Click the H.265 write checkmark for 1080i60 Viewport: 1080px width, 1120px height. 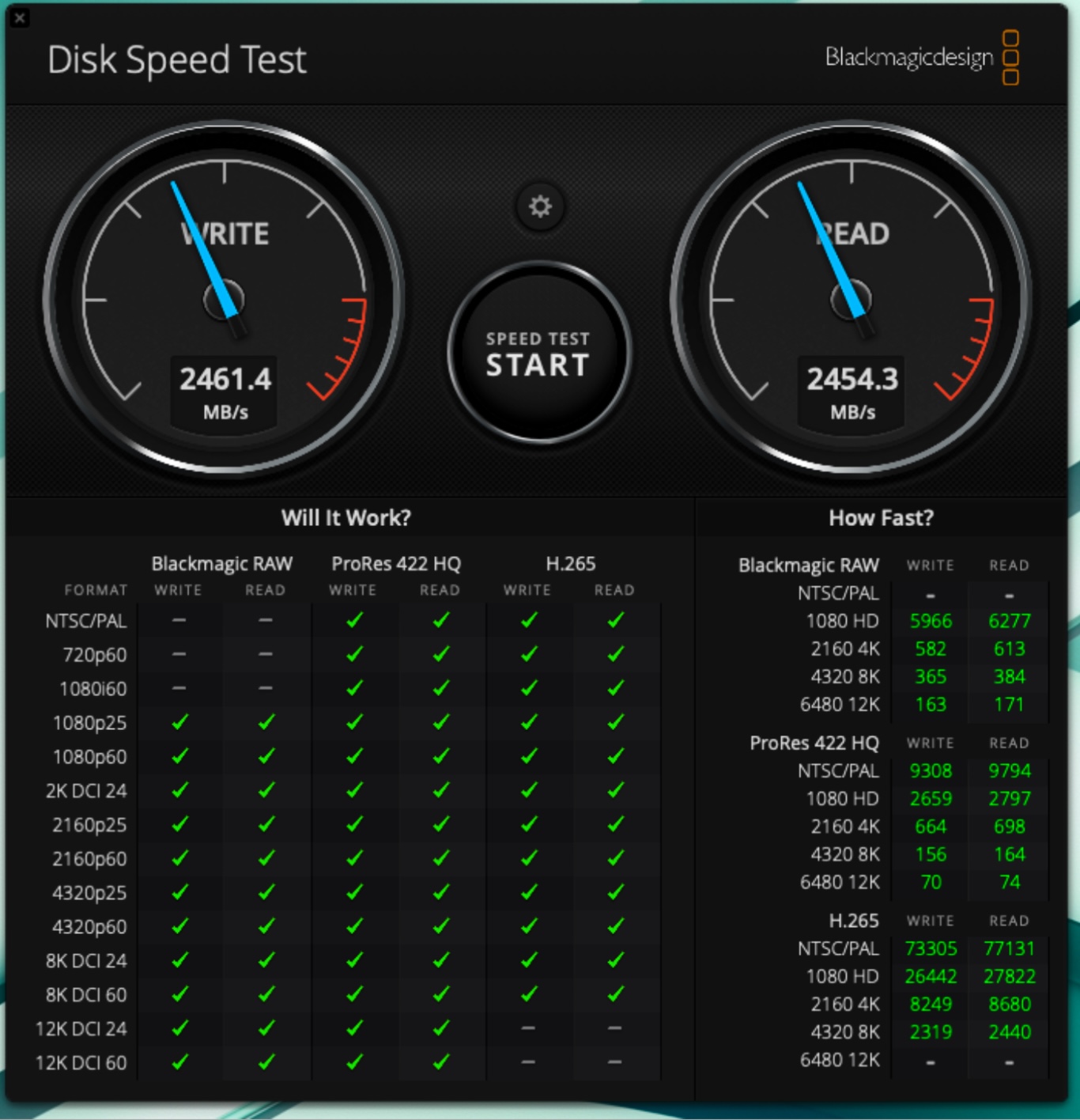click(x=529, y=688)
